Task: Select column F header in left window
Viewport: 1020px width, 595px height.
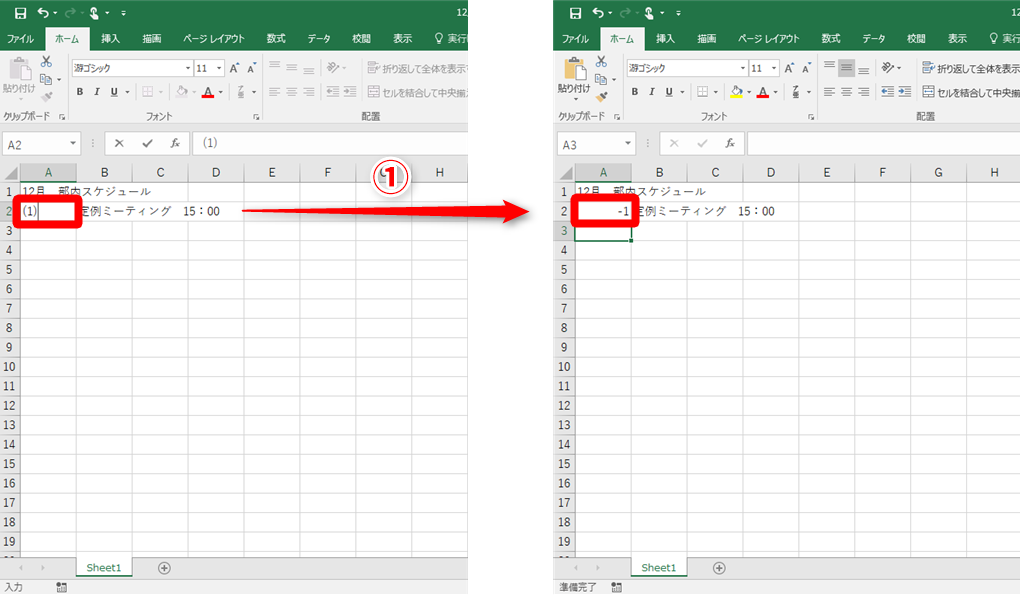Action: pos(327,172)
